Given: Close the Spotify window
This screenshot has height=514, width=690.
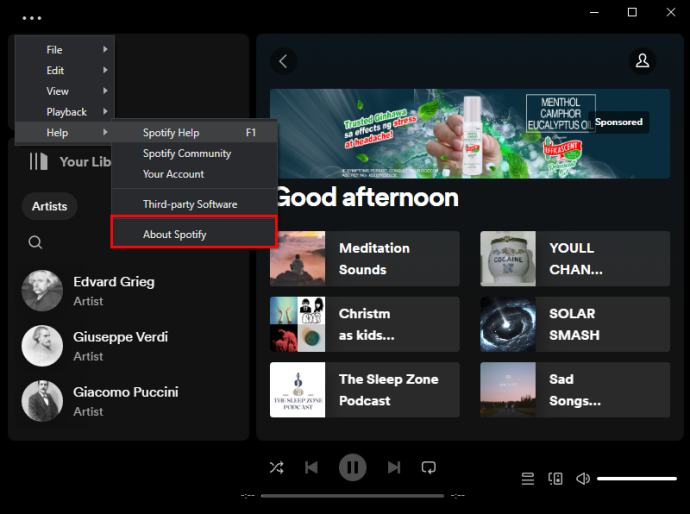Looking at the screenshot, I should (x=671, y=12).
